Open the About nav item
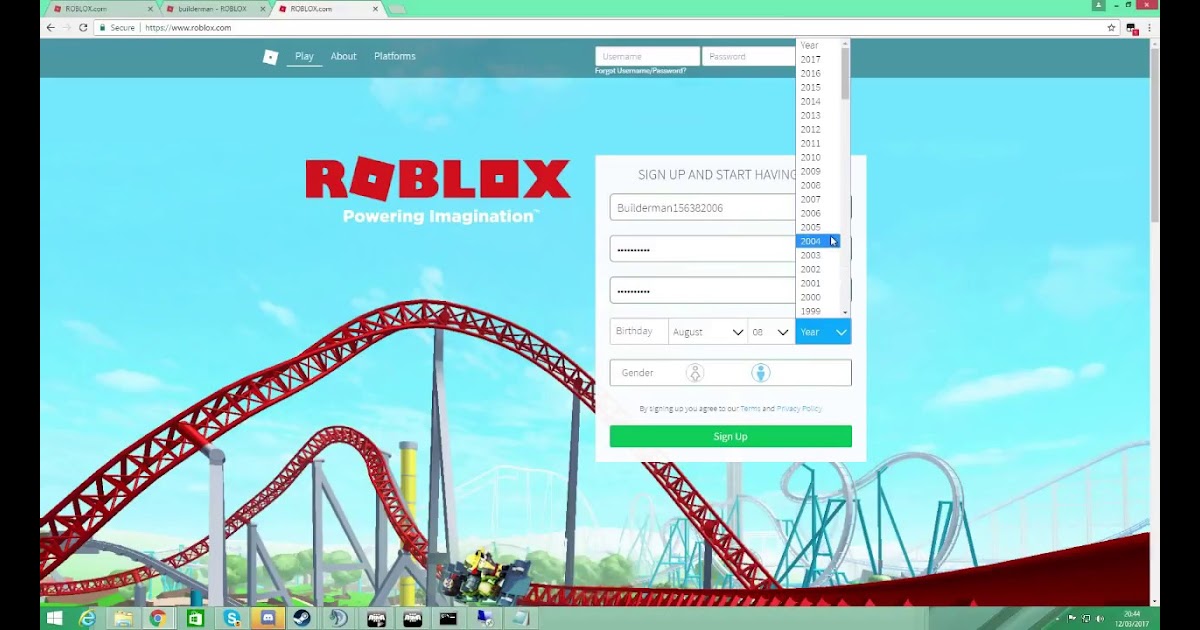Screen dimensions: 1200x630 [x=343, y=56]
